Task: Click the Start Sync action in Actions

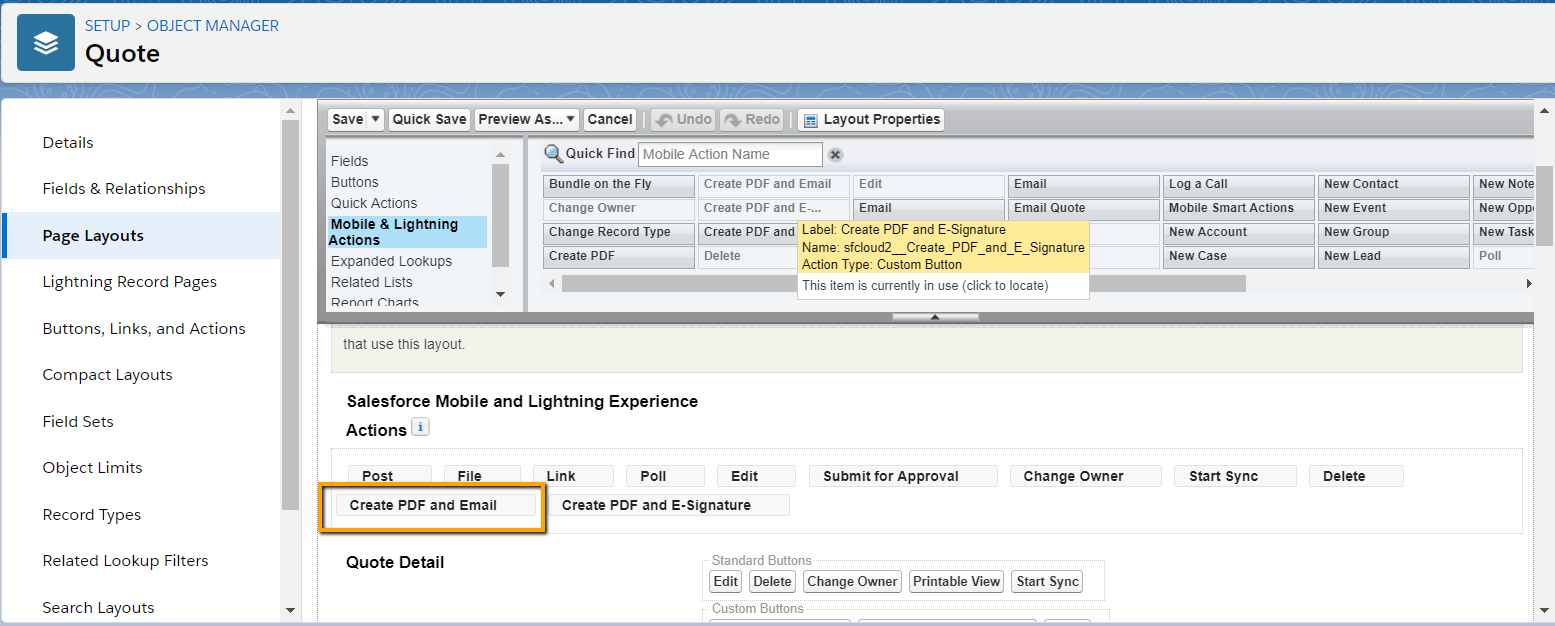Action: (1235, 476)
